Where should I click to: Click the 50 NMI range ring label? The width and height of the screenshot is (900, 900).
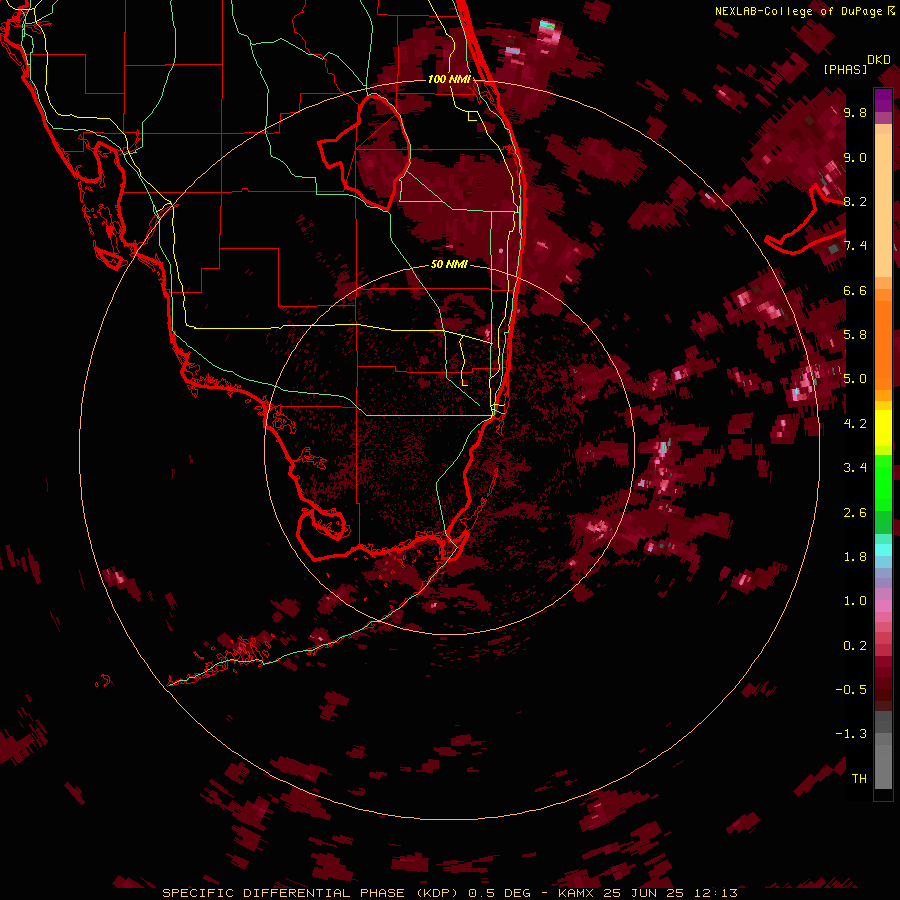coord(449,264)
